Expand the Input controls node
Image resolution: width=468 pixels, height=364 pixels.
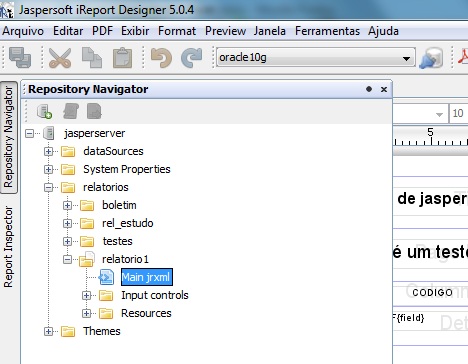coord(86,296)
